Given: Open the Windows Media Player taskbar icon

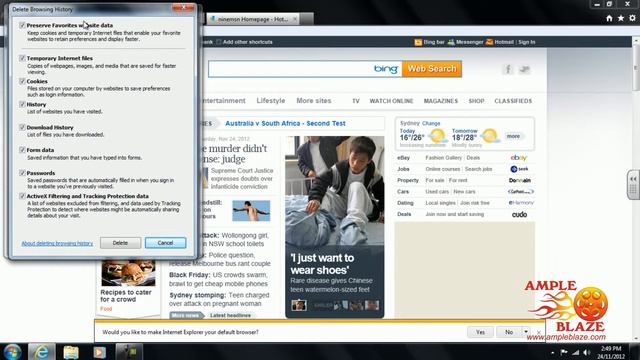Looking at the screenshot, I should [100, 352].
